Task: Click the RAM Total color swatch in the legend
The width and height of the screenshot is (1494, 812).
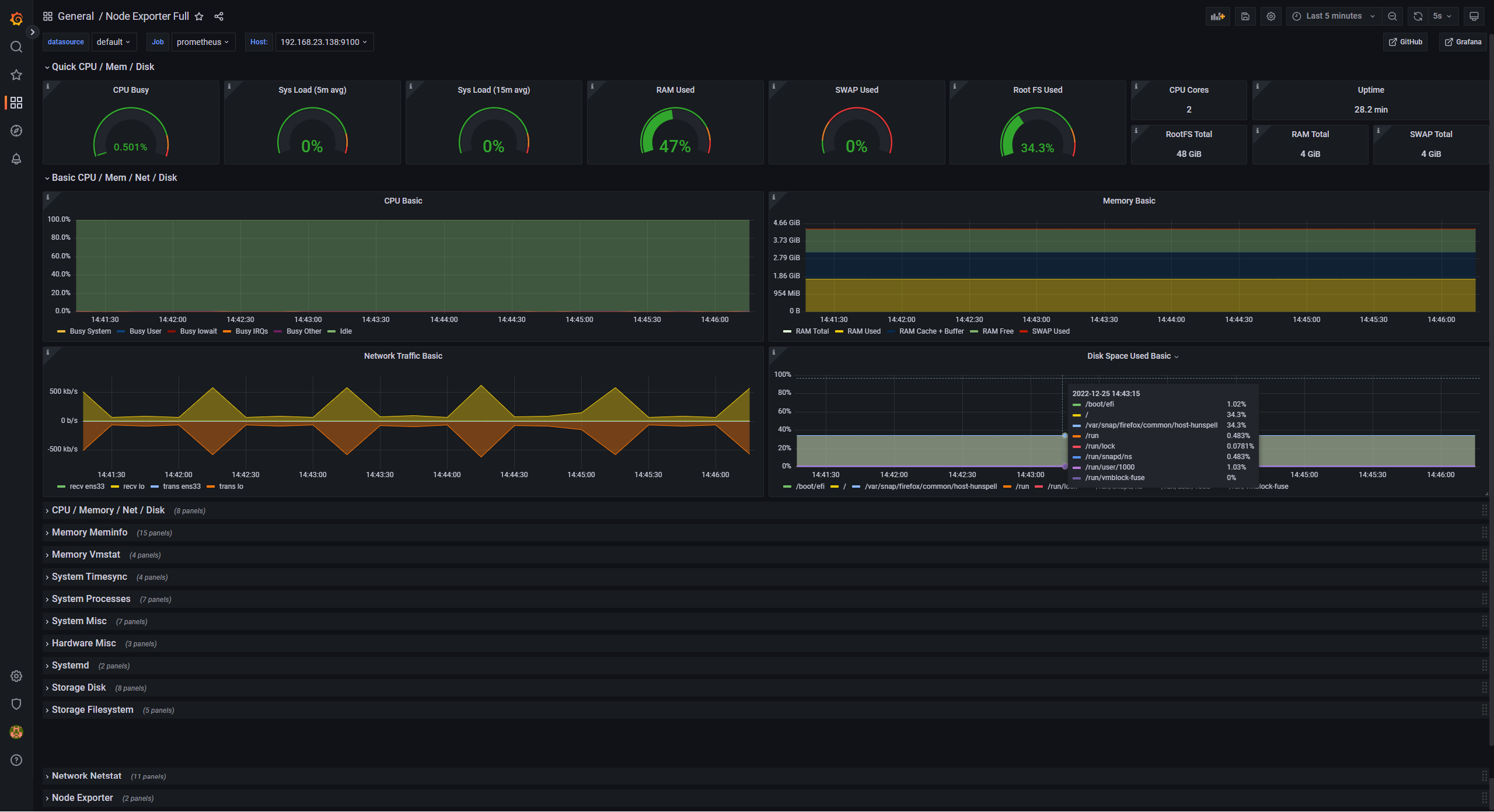Action: (787, 331)
